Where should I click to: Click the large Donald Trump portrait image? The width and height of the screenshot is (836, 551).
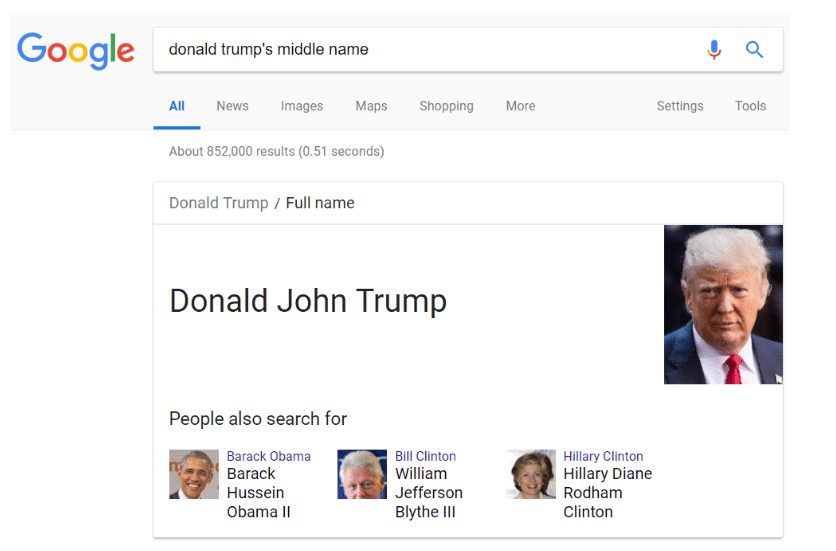723,305
